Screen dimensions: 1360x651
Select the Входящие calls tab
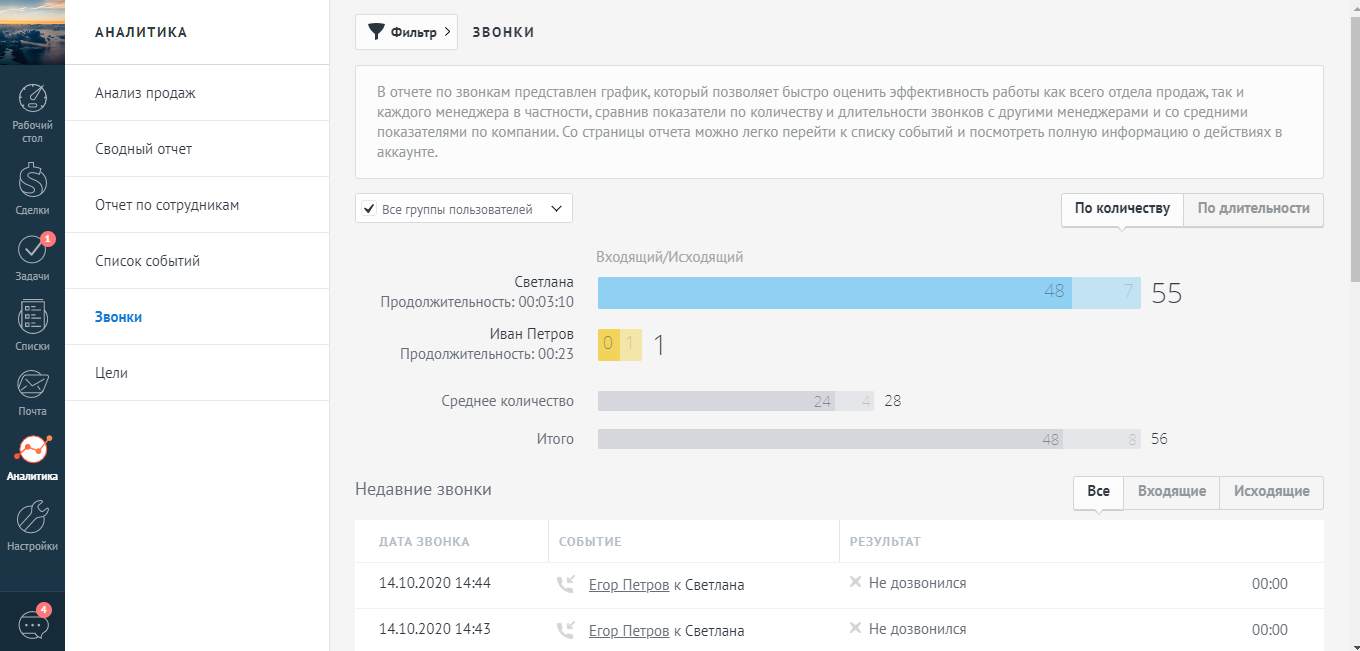(x=1171, y=492)
